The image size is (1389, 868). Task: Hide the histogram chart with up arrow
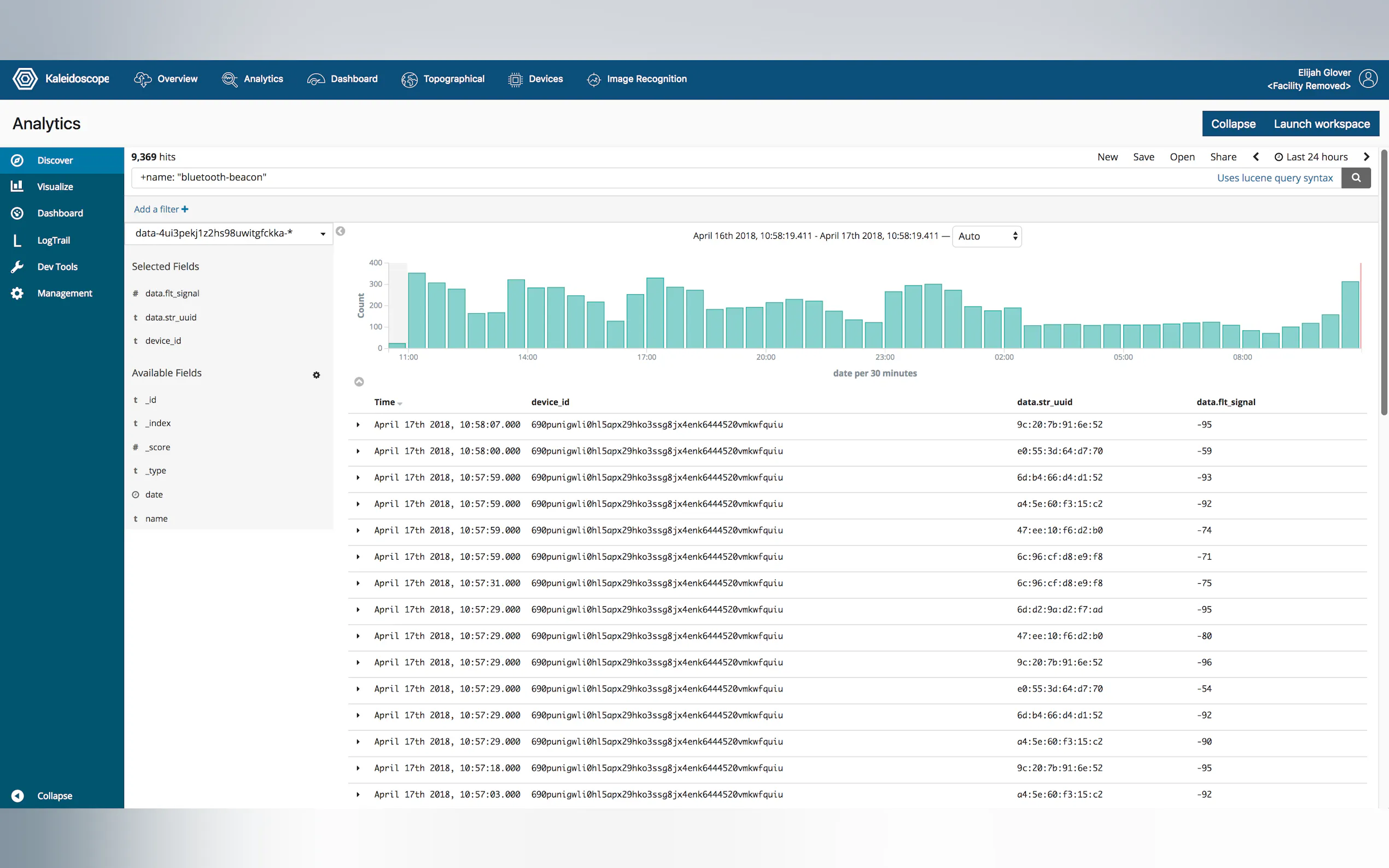click(x=359, y=382)
